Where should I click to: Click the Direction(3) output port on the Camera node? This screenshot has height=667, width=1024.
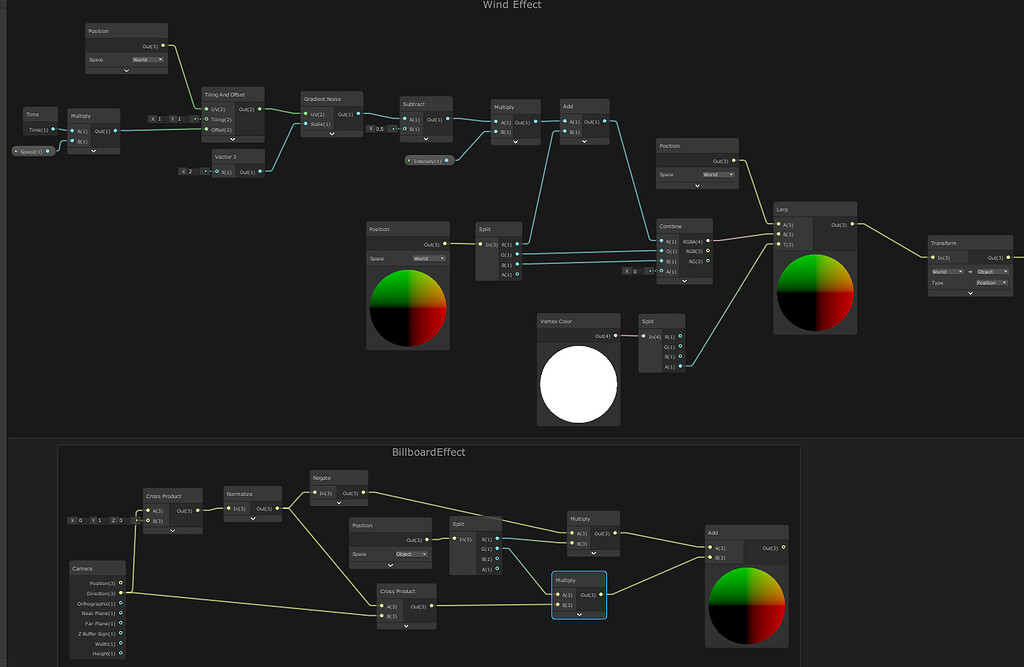pos(121,593)
